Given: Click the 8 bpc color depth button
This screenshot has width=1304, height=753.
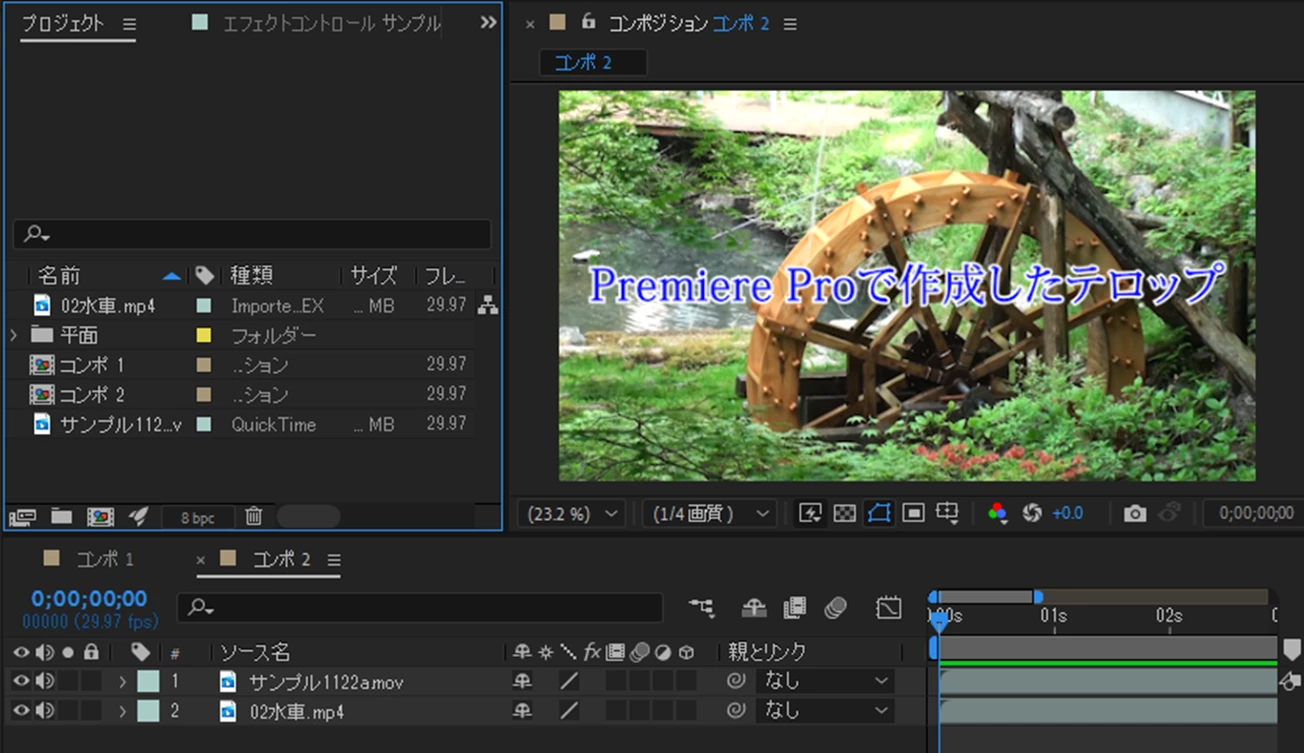Looking at the screenshot, I should 198,517.
